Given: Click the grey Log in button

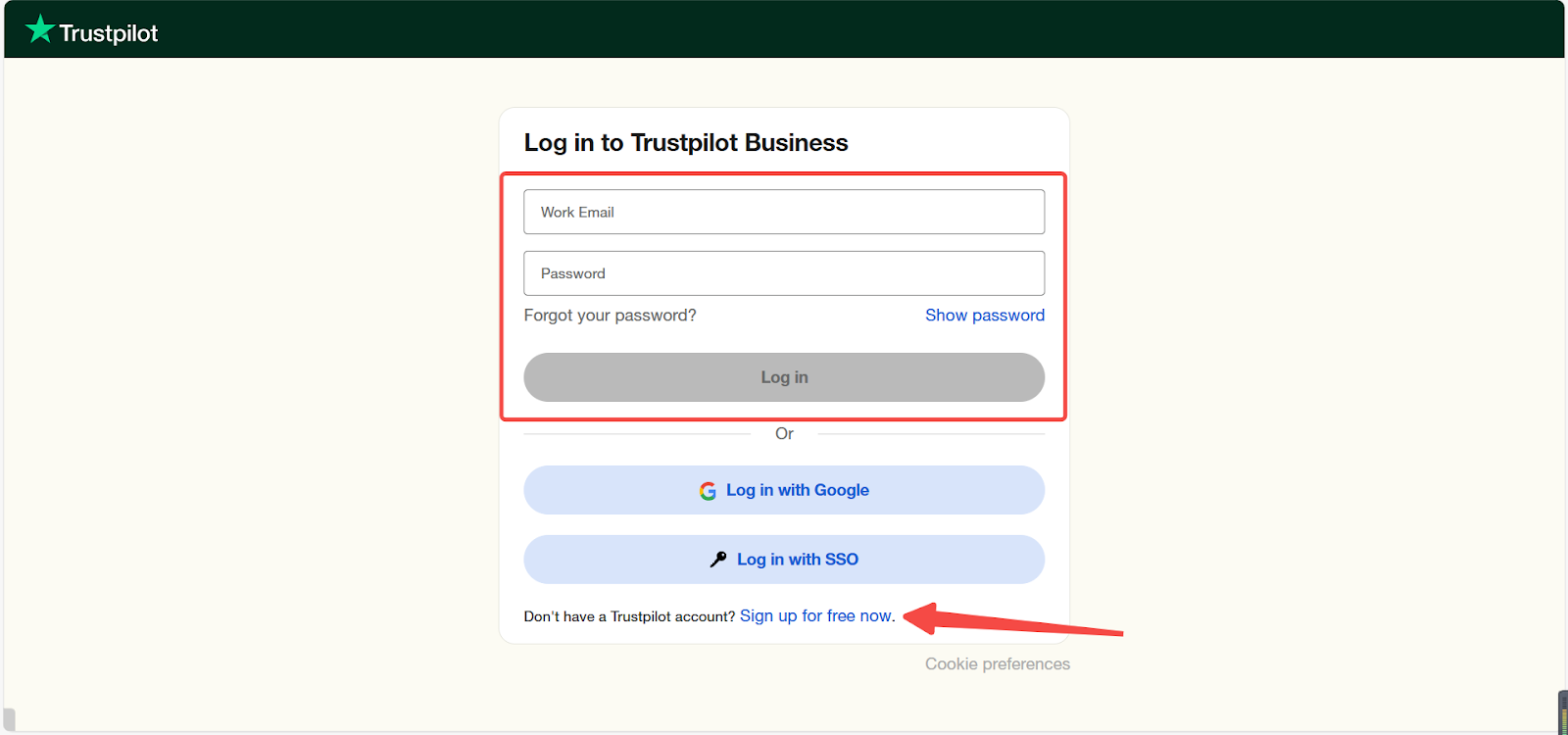Looking at the screenshot, I should pyautogui.click(x=784, y=377).
